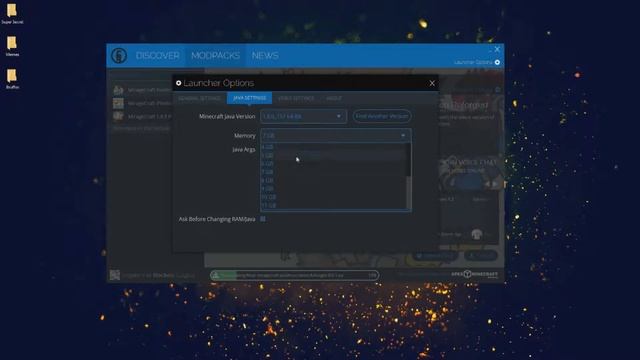Switch to the General Settings tab

(x=199, y=98)
